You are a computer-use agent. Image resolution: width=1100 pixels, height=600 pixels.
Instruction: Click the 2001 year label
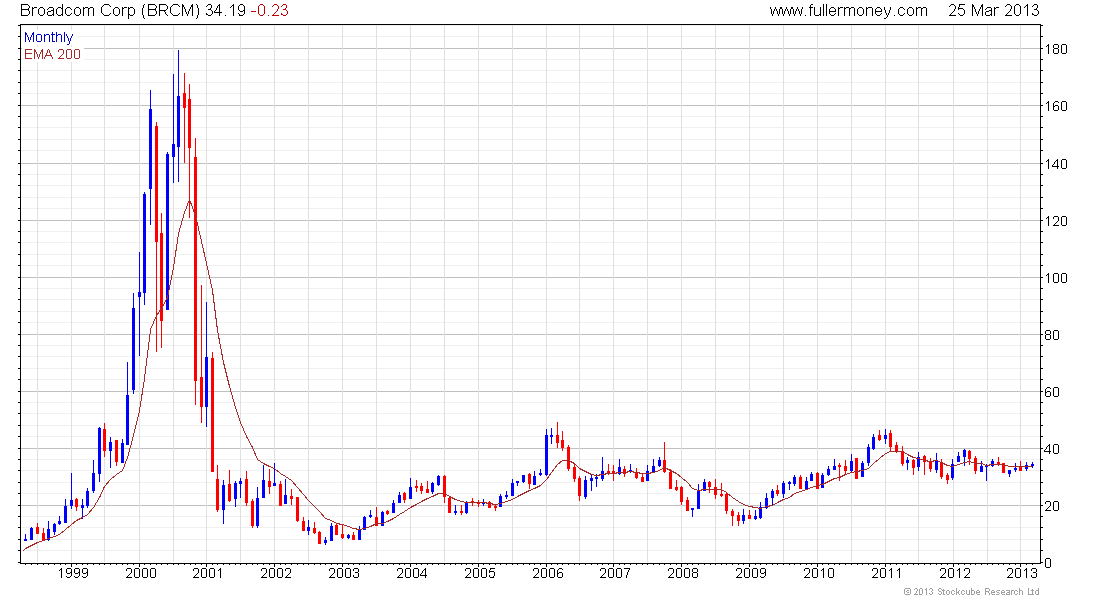(208, 573)
